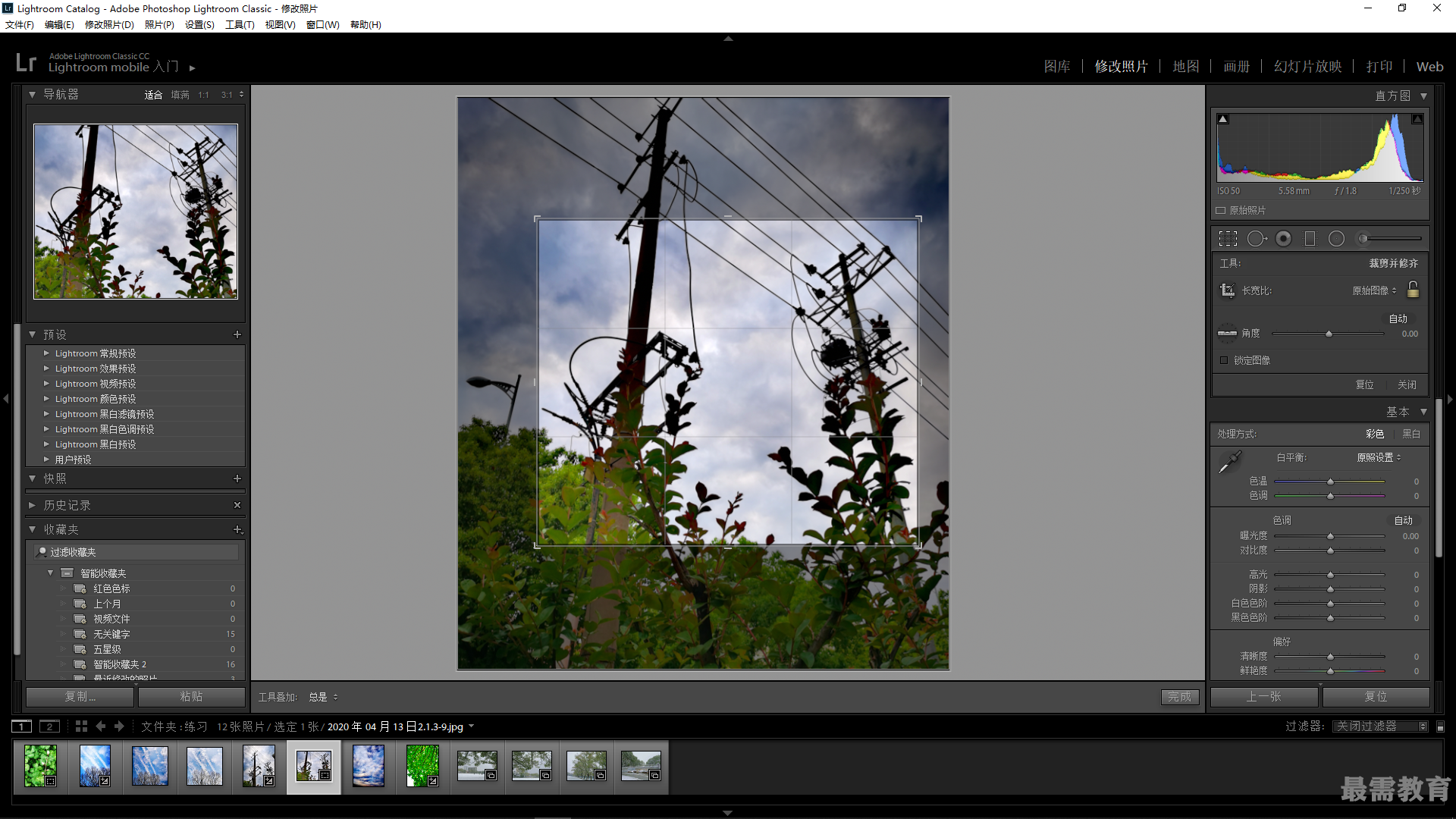Set navigator zoom to 适合
The width and height of the screenshot is (1456, 819).
pos(153,95)
